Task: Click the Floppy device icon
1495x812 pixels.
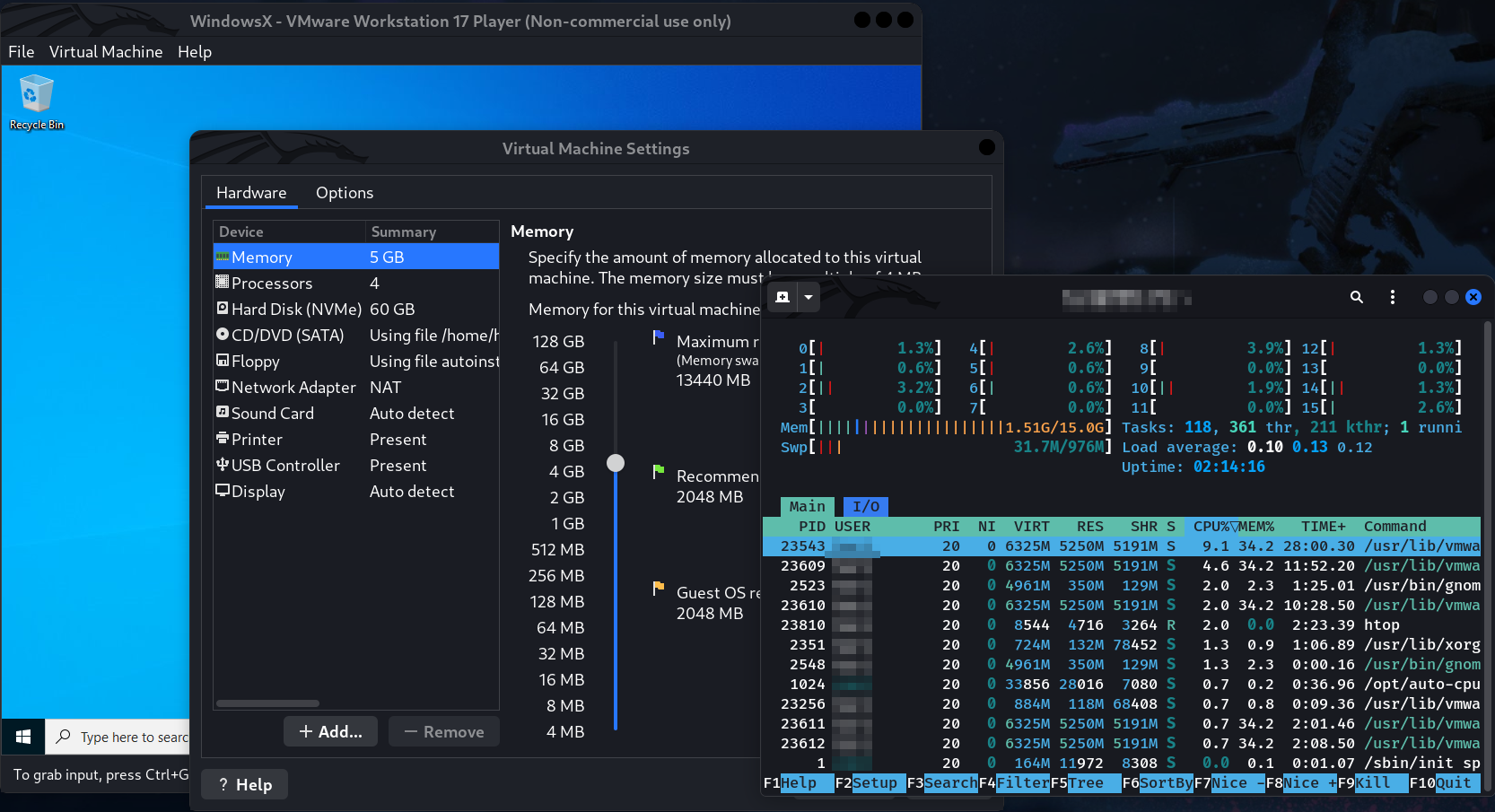Action: click(223, 360)
